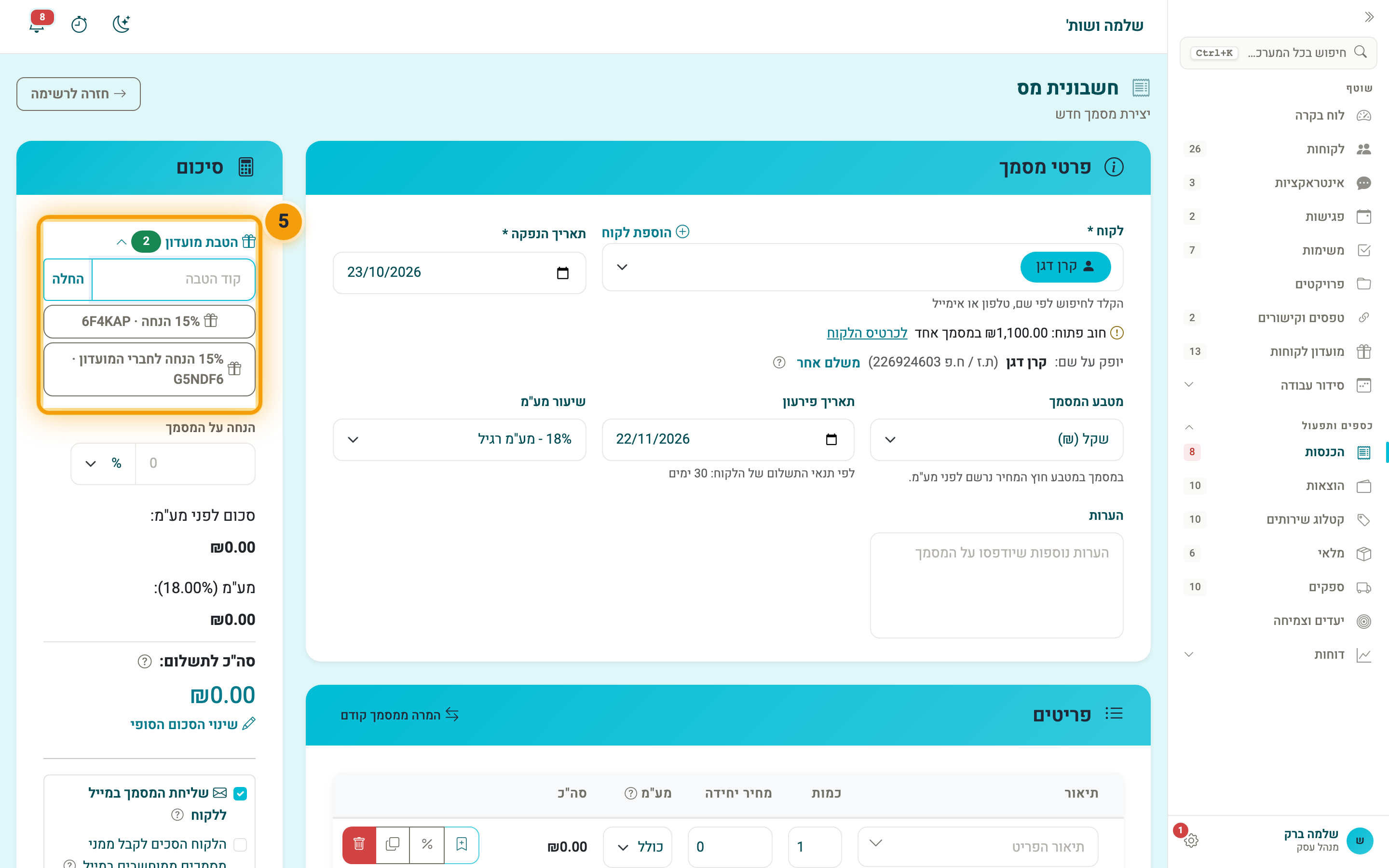The height and width of the screenshot is (868, 1389).
Task: Select 15% הנחה 6F4KAP benefit
Action: (149, 322)
